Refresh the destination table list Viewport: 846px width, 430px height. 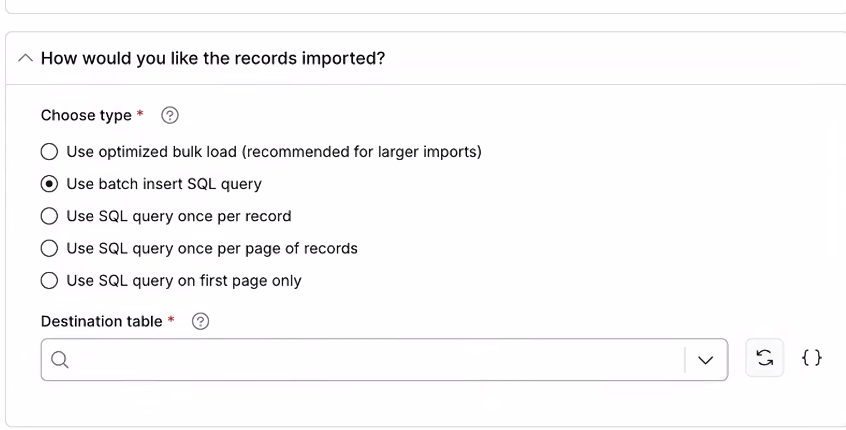point(764,358)
